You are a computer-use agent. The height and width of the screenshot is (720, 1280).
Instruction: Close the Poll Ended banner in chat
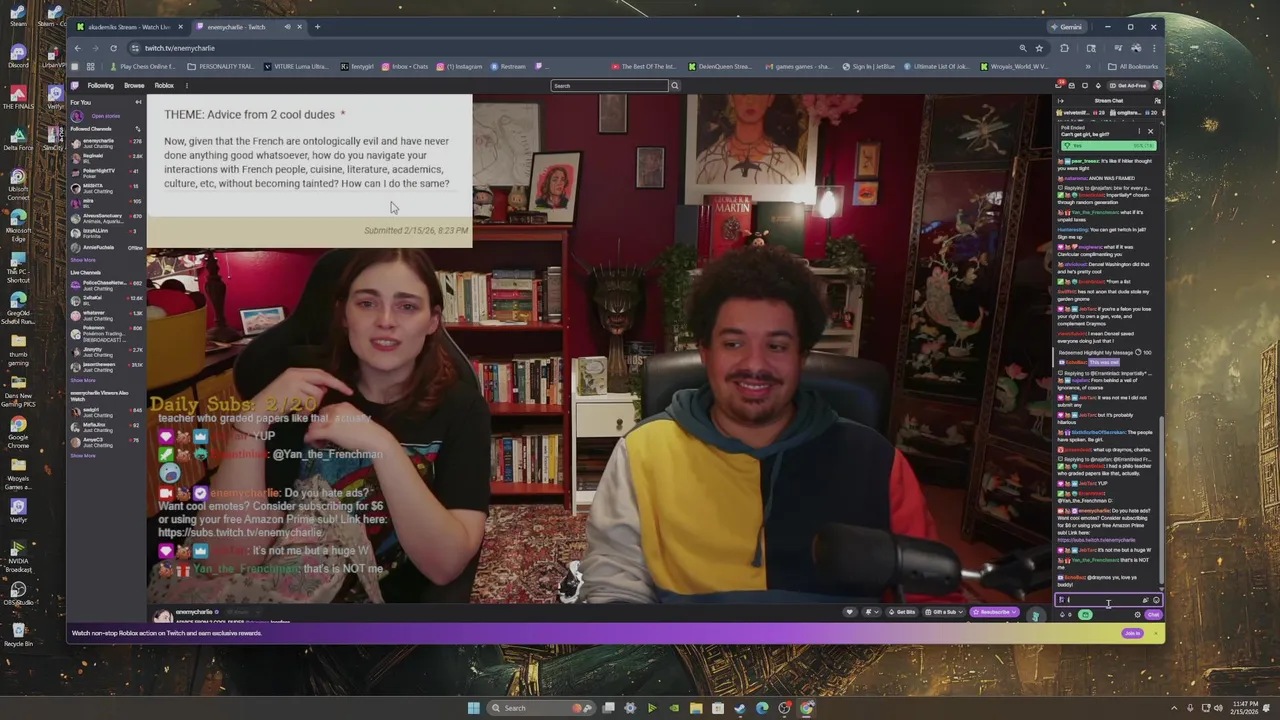[1150, 131]
